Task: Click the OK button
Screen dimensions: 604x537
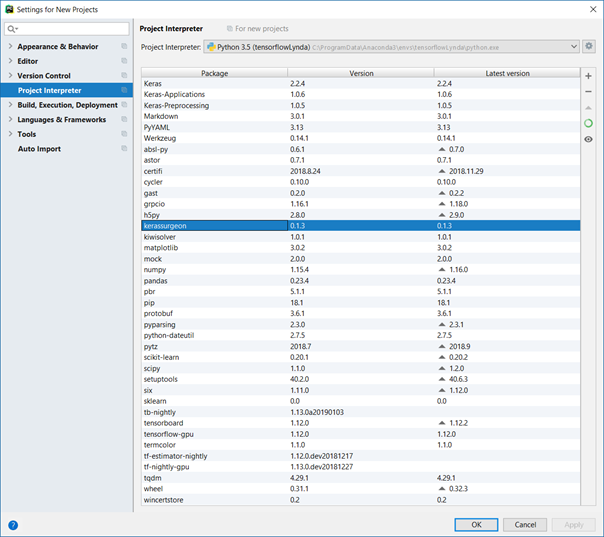Action: pyautogui.click(x=476, y=525)
